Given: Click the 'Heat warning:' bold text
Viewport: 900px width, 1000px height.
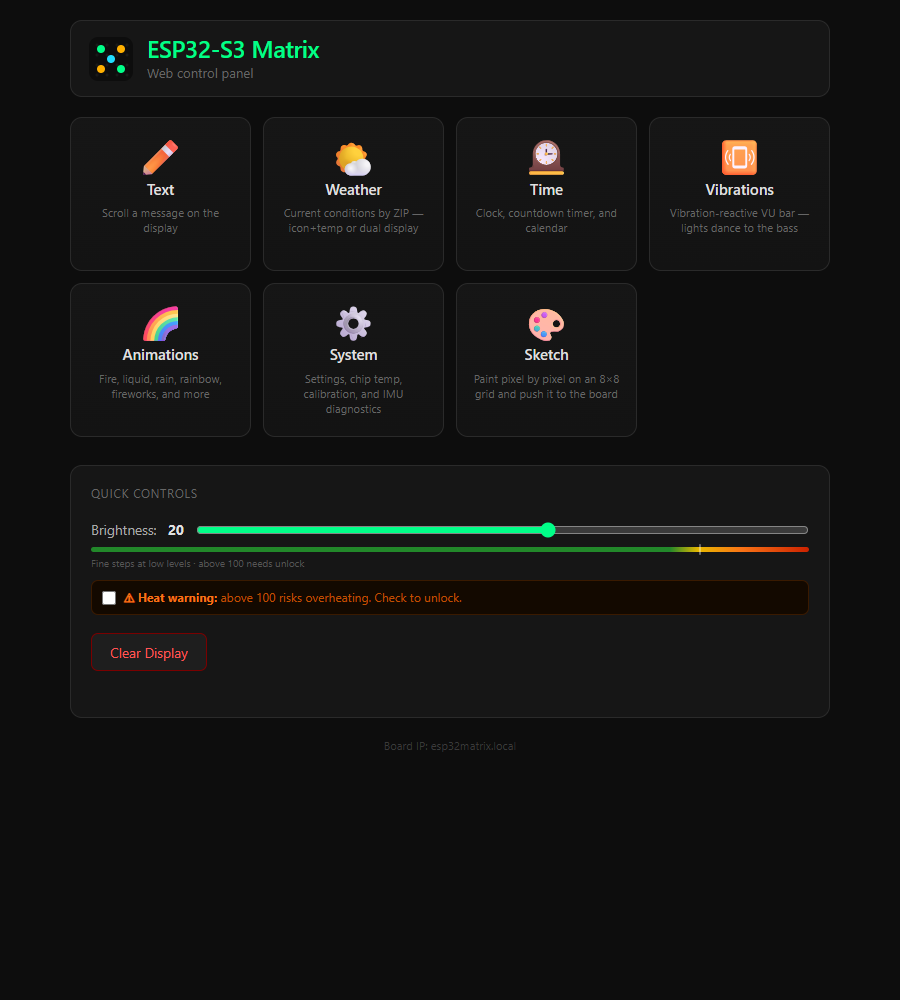Looking at the screenshot, I should [x=178, y=598].
